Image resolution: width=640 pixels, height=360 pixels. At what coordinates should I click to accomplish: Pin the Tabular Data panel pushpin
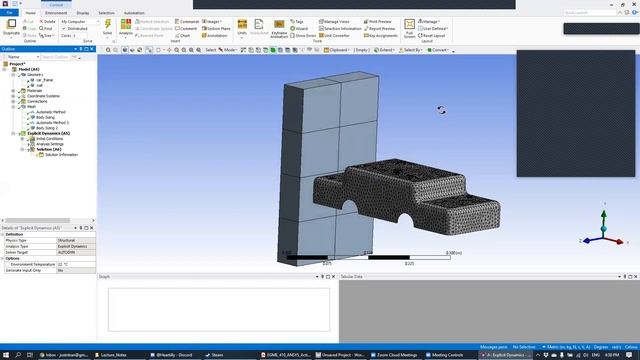coord(625,277)
